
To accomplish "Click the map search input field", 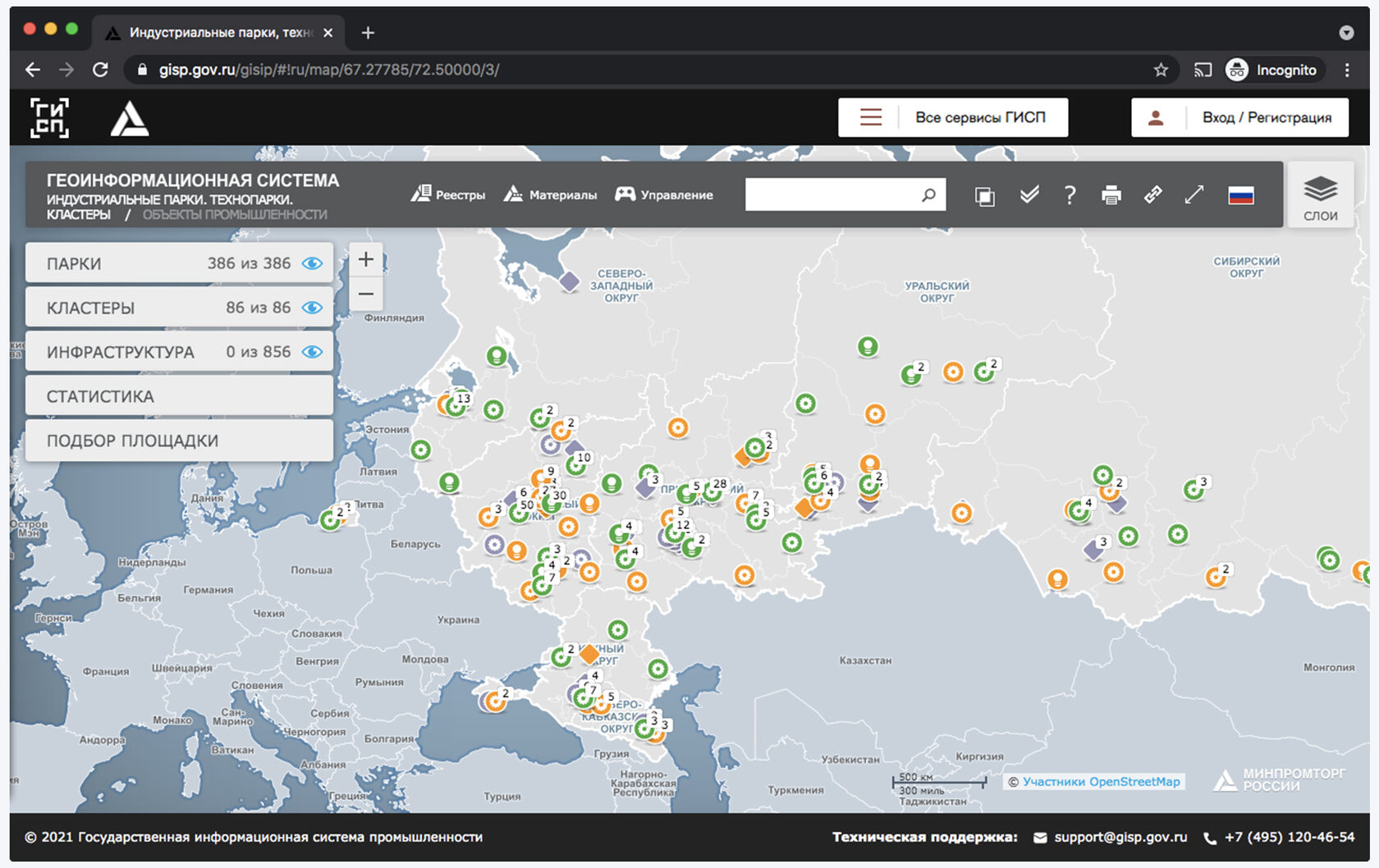I will pyautogui.click(x=829, y=195).
